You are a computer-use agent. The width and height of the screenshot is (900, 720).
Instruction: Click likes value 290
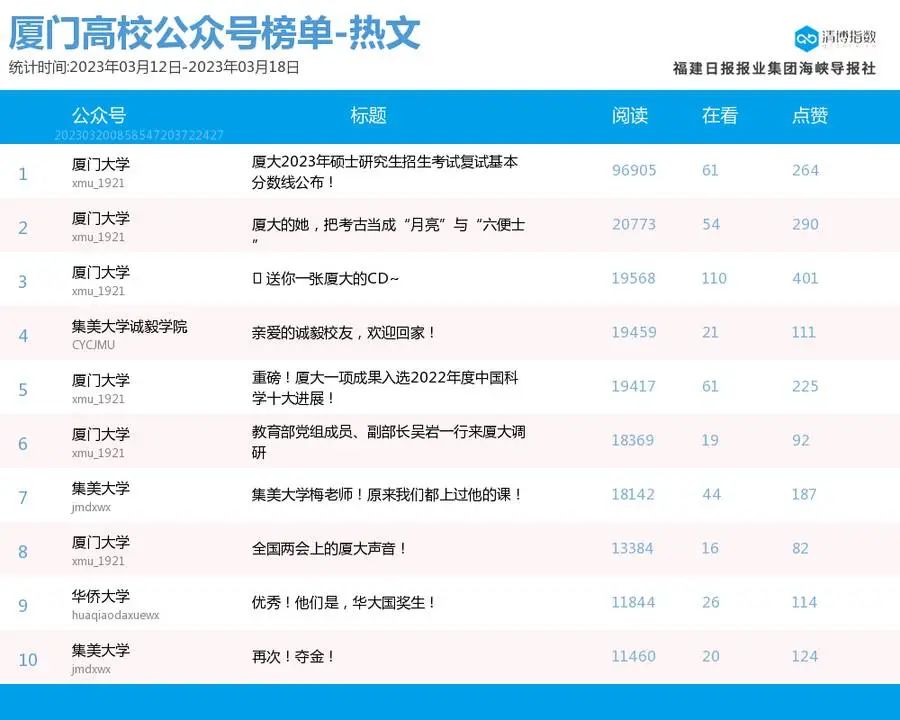click(x=805, y=224)
